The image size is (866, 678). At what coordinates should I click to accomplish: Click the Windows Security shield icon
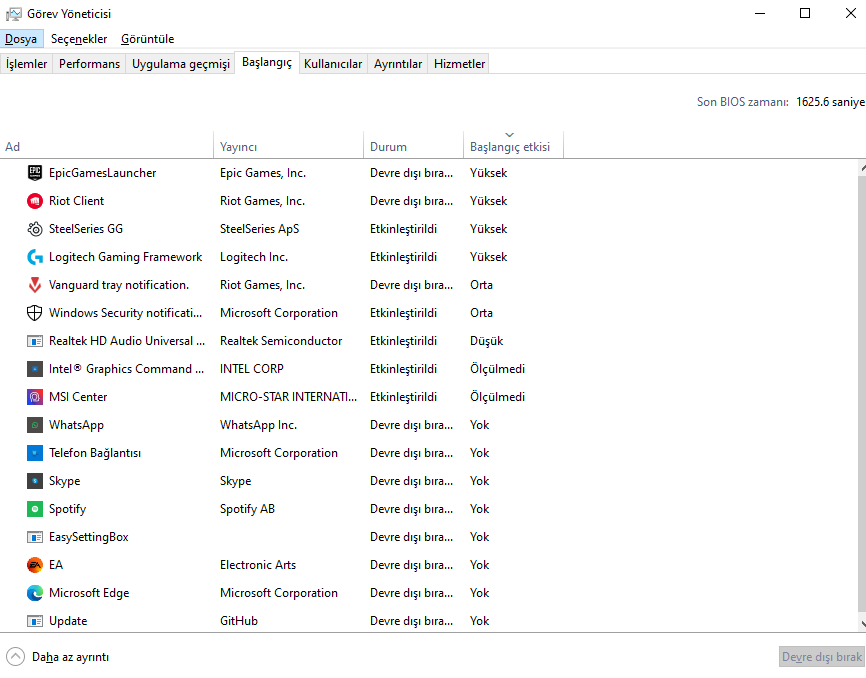35,313
